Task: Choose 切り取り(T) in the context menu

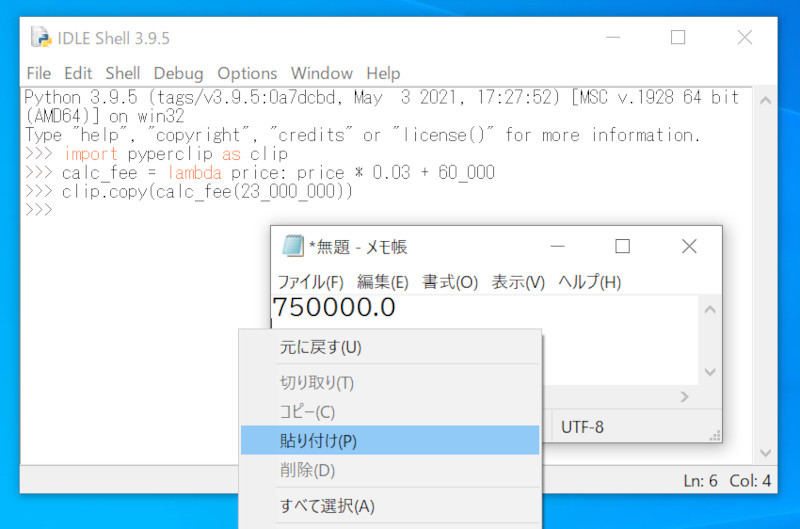Action: (x=390, y=383)
